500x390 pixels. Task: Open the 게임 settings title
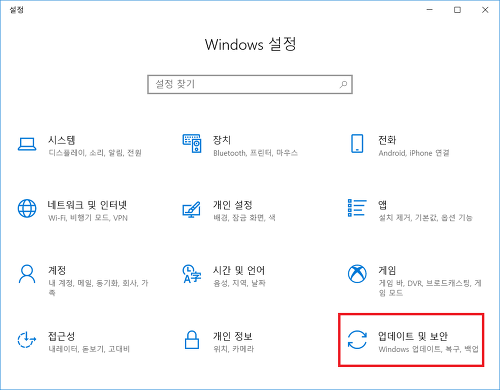click(387, 270)
